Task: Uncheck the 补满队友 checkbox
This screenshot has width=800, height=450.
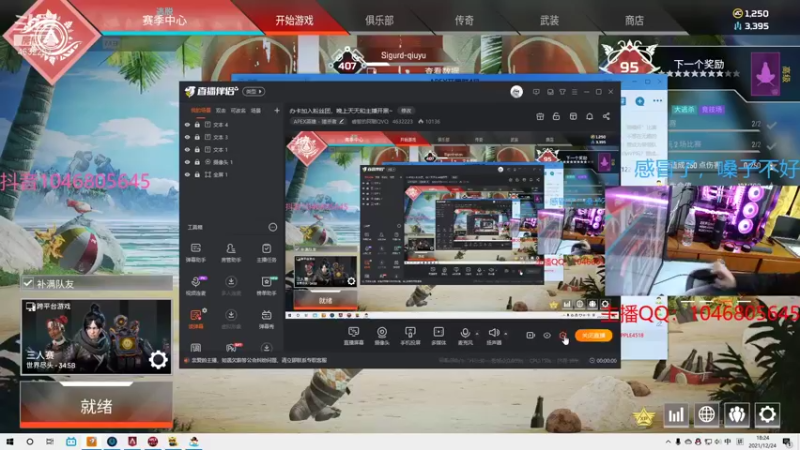Action: click(x=28, y=283)
